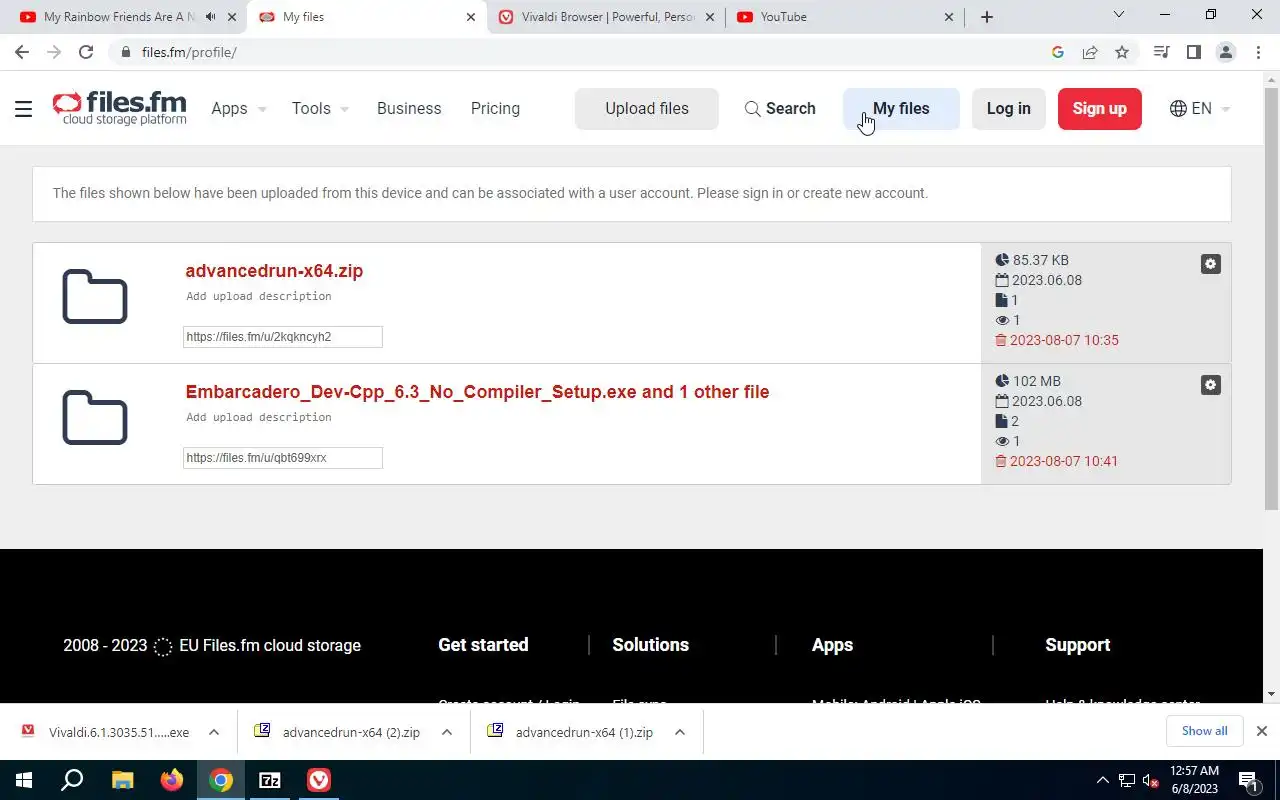Click the browser back arrow
The height and width of the screenshot is (800, 1280).
22,52
